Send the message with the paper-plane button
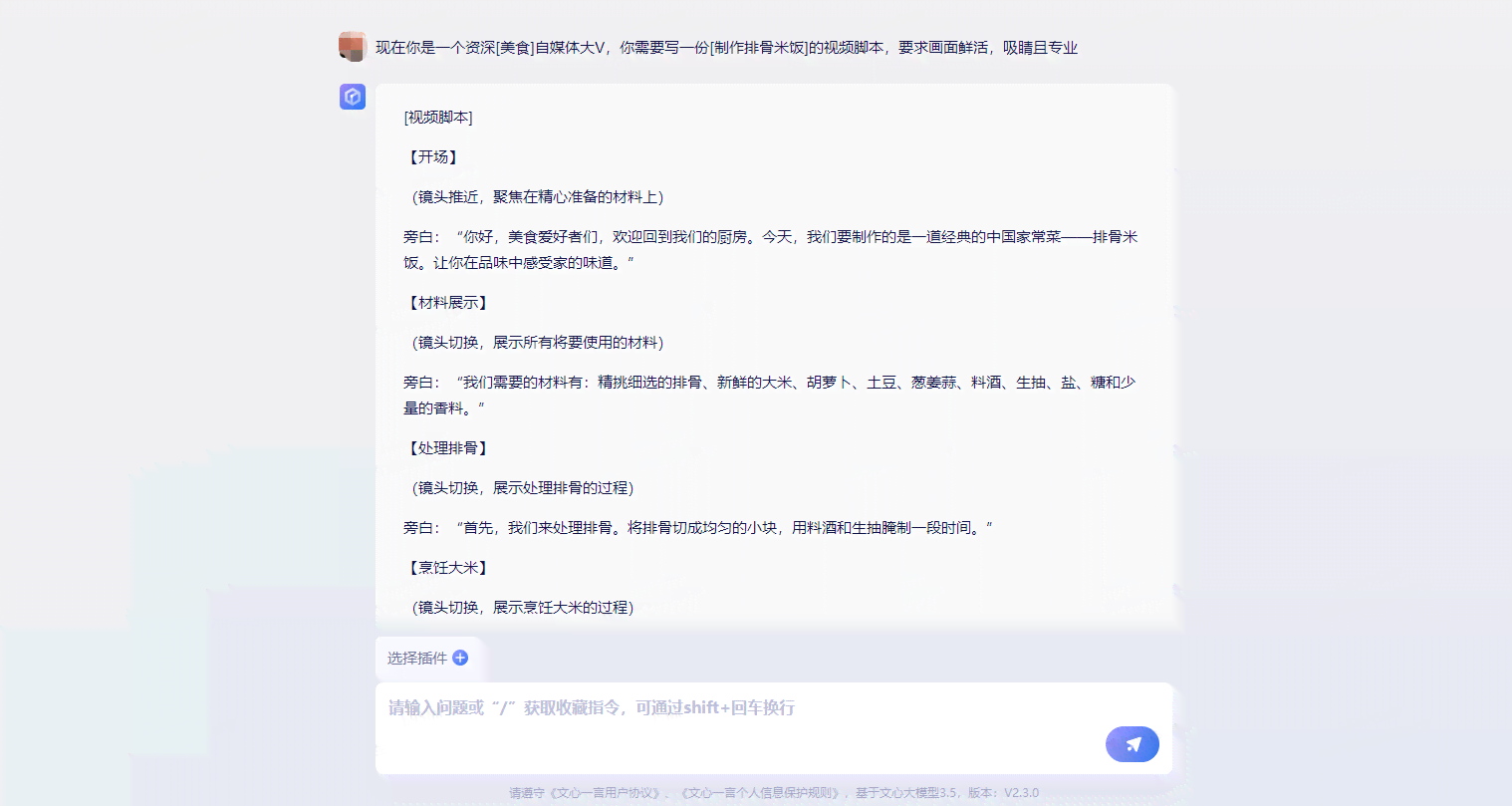 coord(1133,744)
